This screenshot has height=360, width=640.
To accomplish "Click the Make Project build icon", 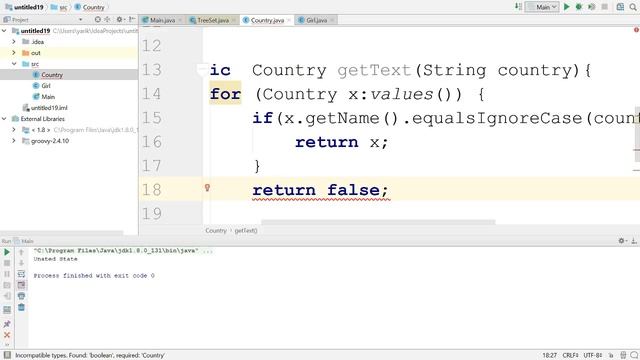I will (x=518, y=7).
